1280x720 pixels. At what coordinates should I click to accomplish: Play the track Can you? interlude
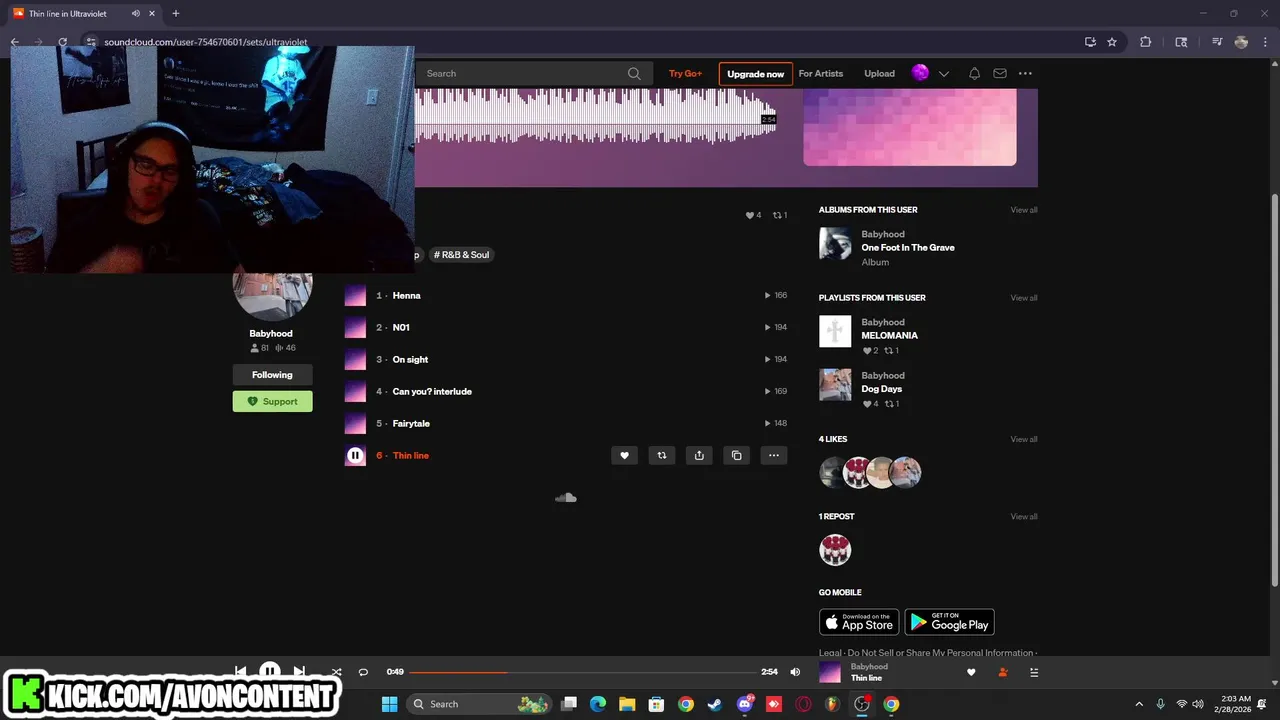point(432,391)
